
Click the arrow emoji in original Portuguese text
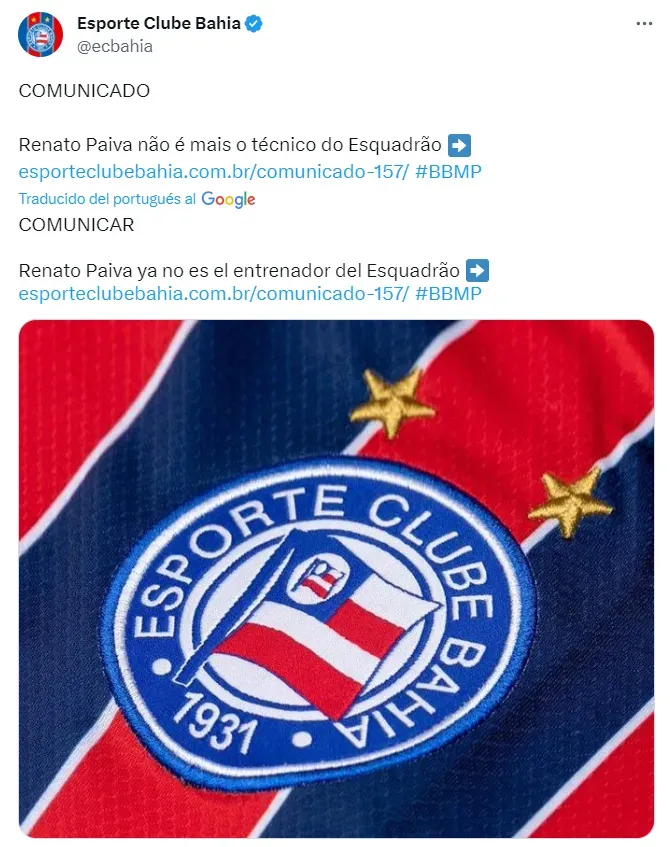coord(459,145)
